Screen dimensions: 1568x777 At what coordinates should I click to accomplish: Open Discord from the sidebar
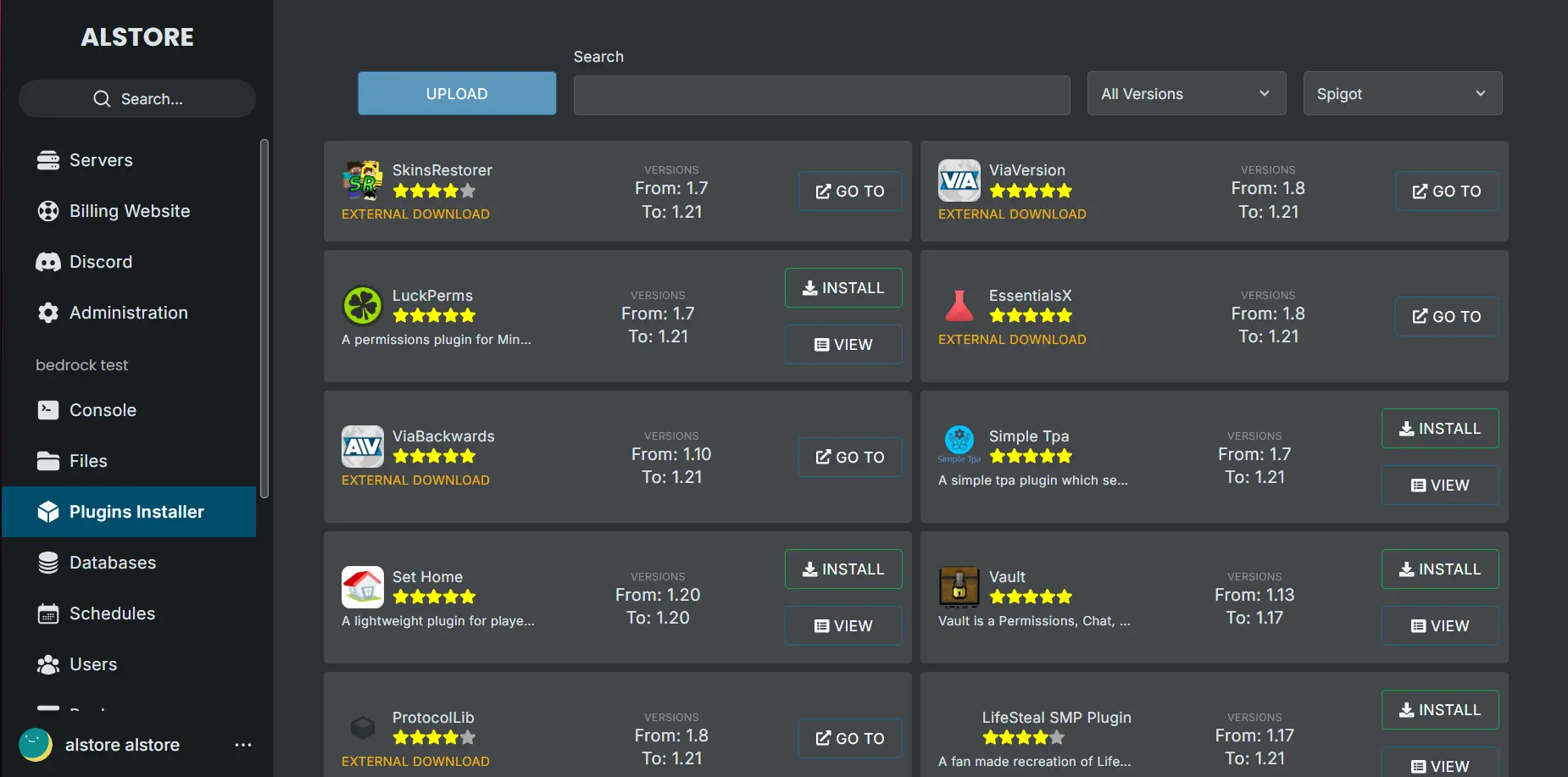100,261
